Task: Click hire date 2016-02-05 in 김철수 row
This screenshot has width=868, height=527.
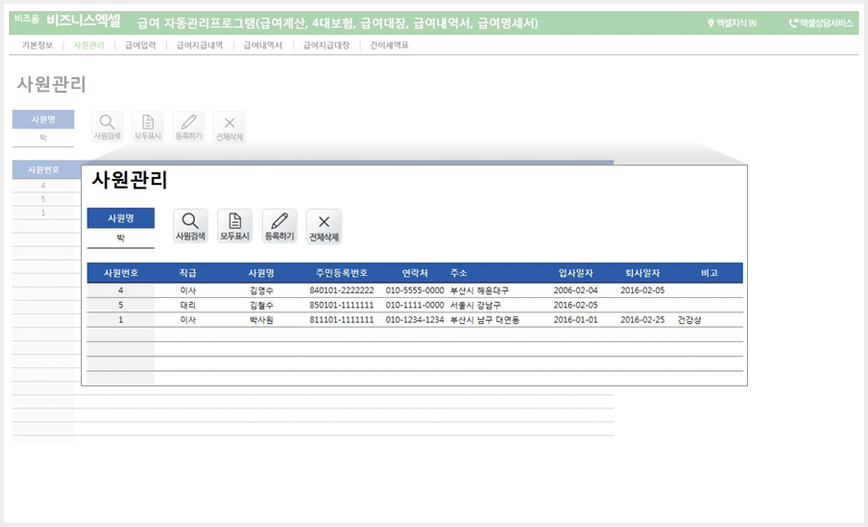Action: pos(576,306)
